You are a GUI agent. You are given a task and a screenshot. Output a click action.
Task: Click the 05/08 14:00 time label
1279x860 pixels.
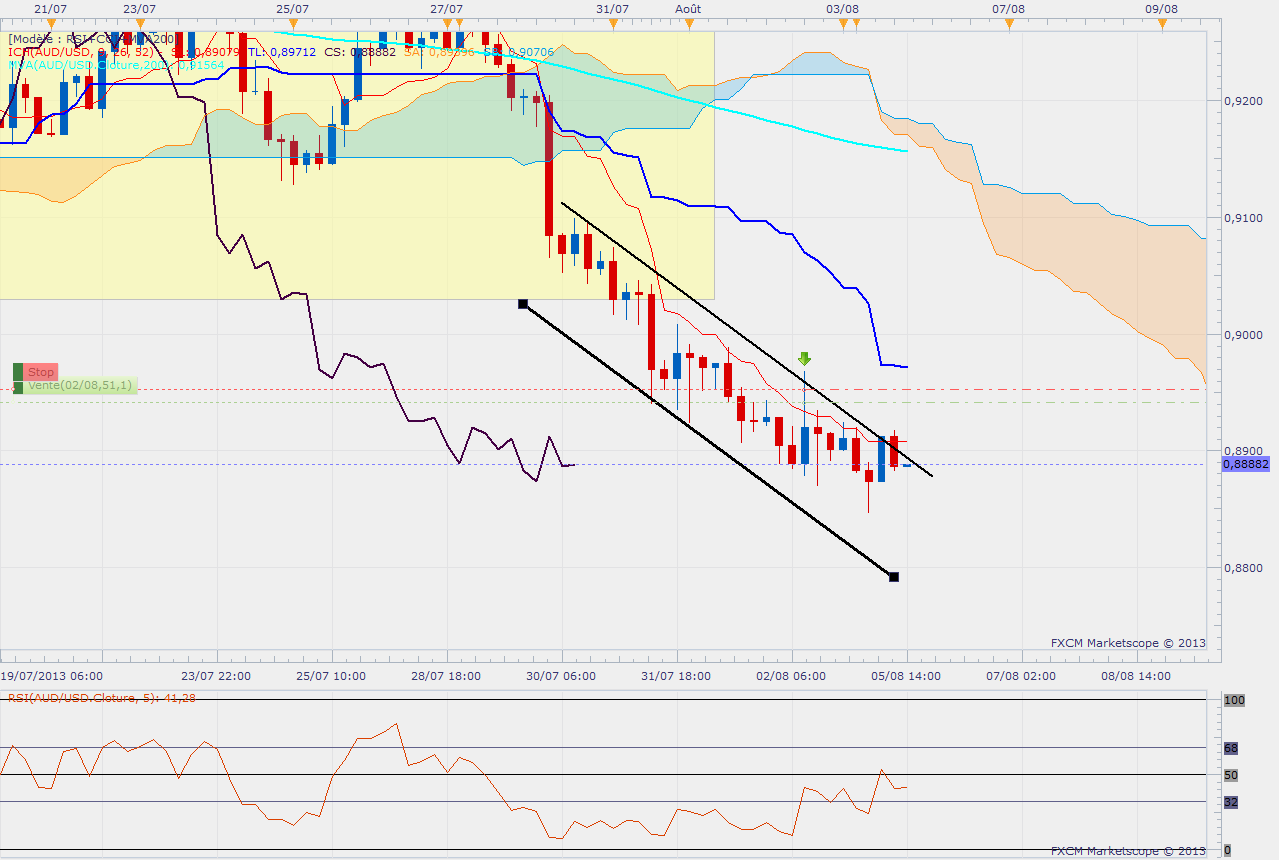(907, 676)
